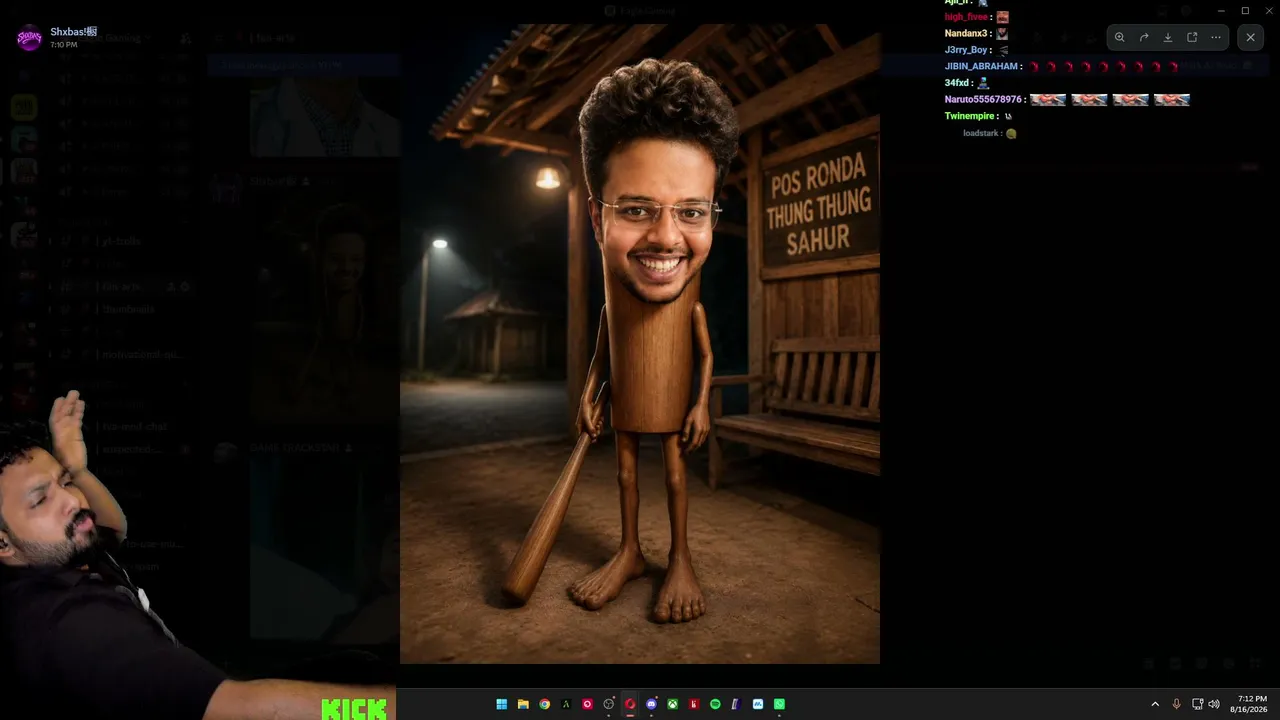Click J3rry_Boy's name in the chat overlay
The image size is (1280, 720).
tap(967, 50)
